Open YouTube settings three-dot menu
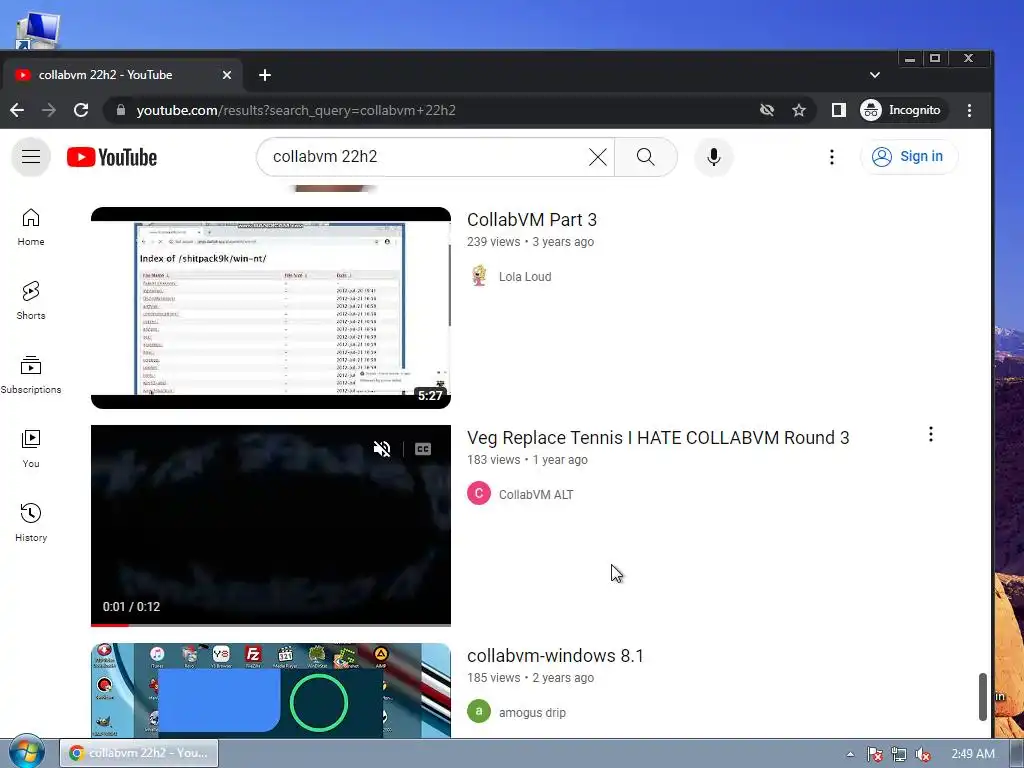Image resolution: width=1024 pixels, height=768 pixels. [831, 157]
